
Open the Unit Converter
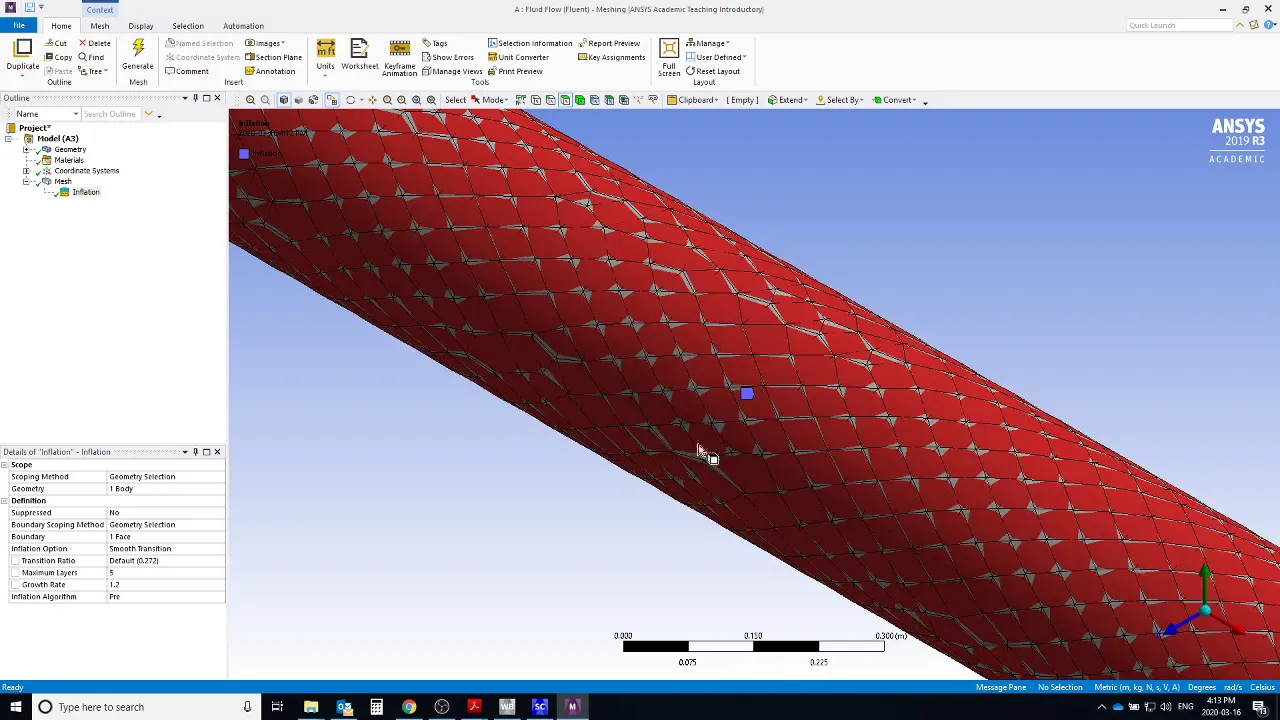coord(518,57)
